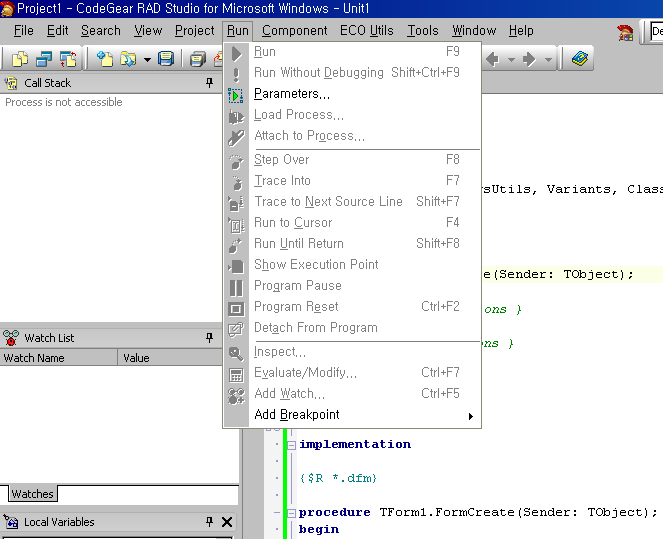Click the Save file toolbar icon
The width and height of the screenshot is (663, 539).
pos(166,60)
